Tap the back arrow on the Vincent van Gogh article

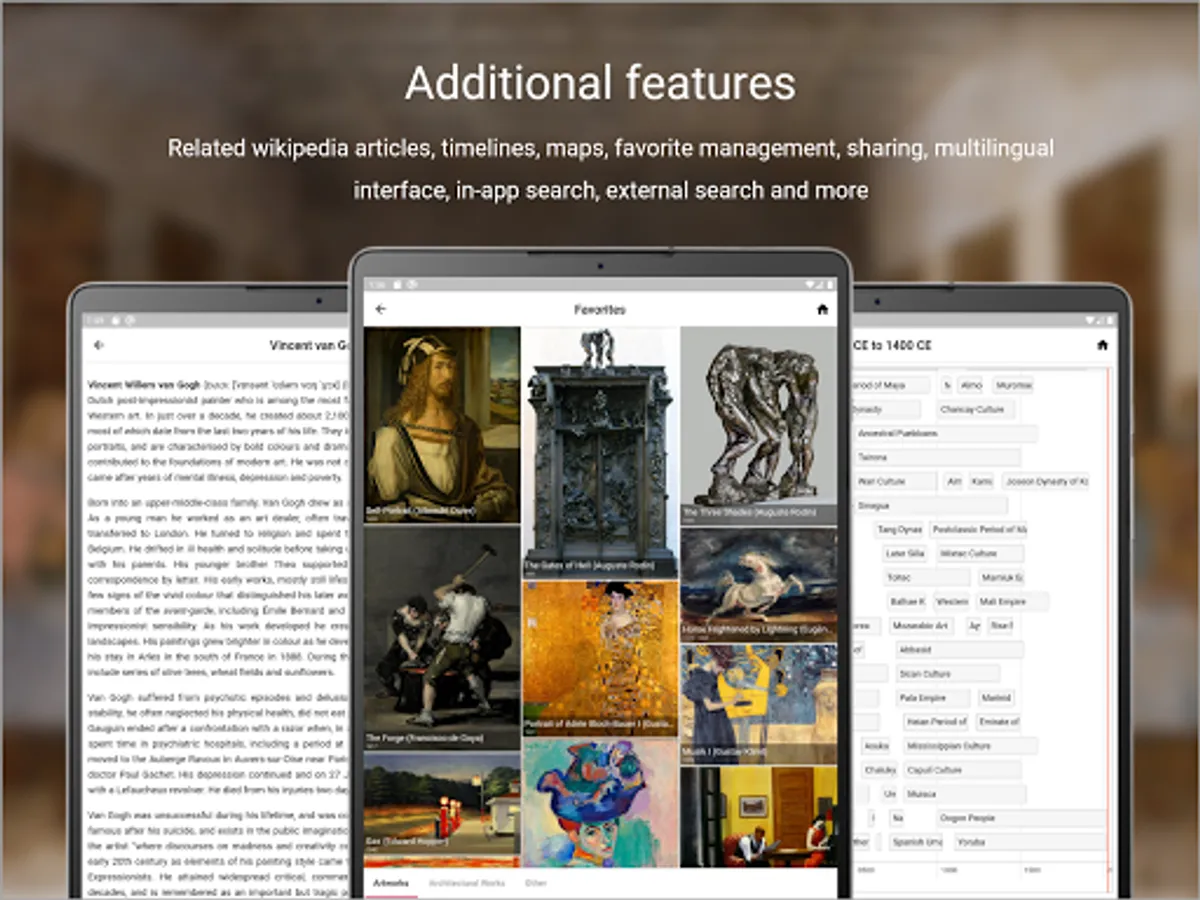click(x=98, y=345)
